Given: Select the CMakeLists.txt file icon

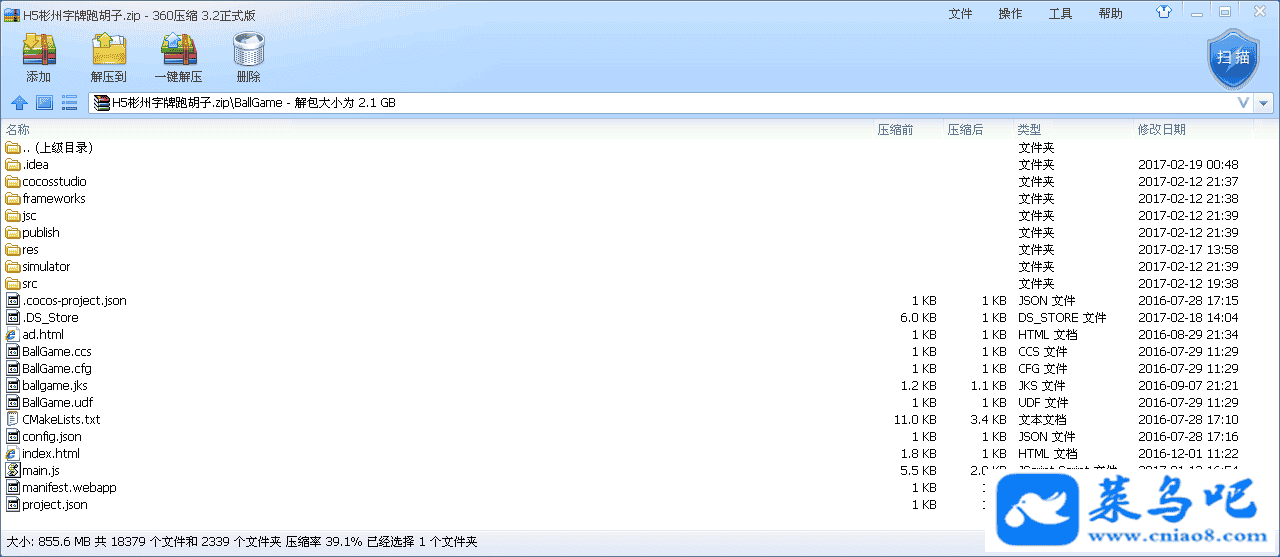Looking at the screenshot, I should [x=13, y=420].
